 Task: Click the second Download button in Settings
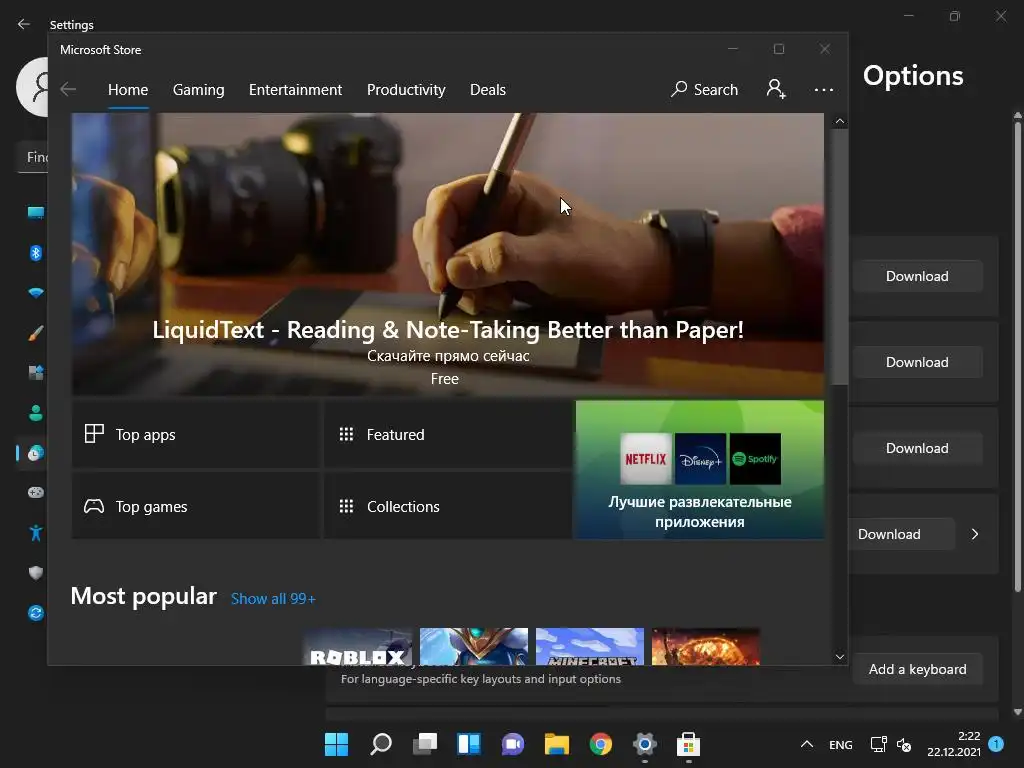coord(917,362)
